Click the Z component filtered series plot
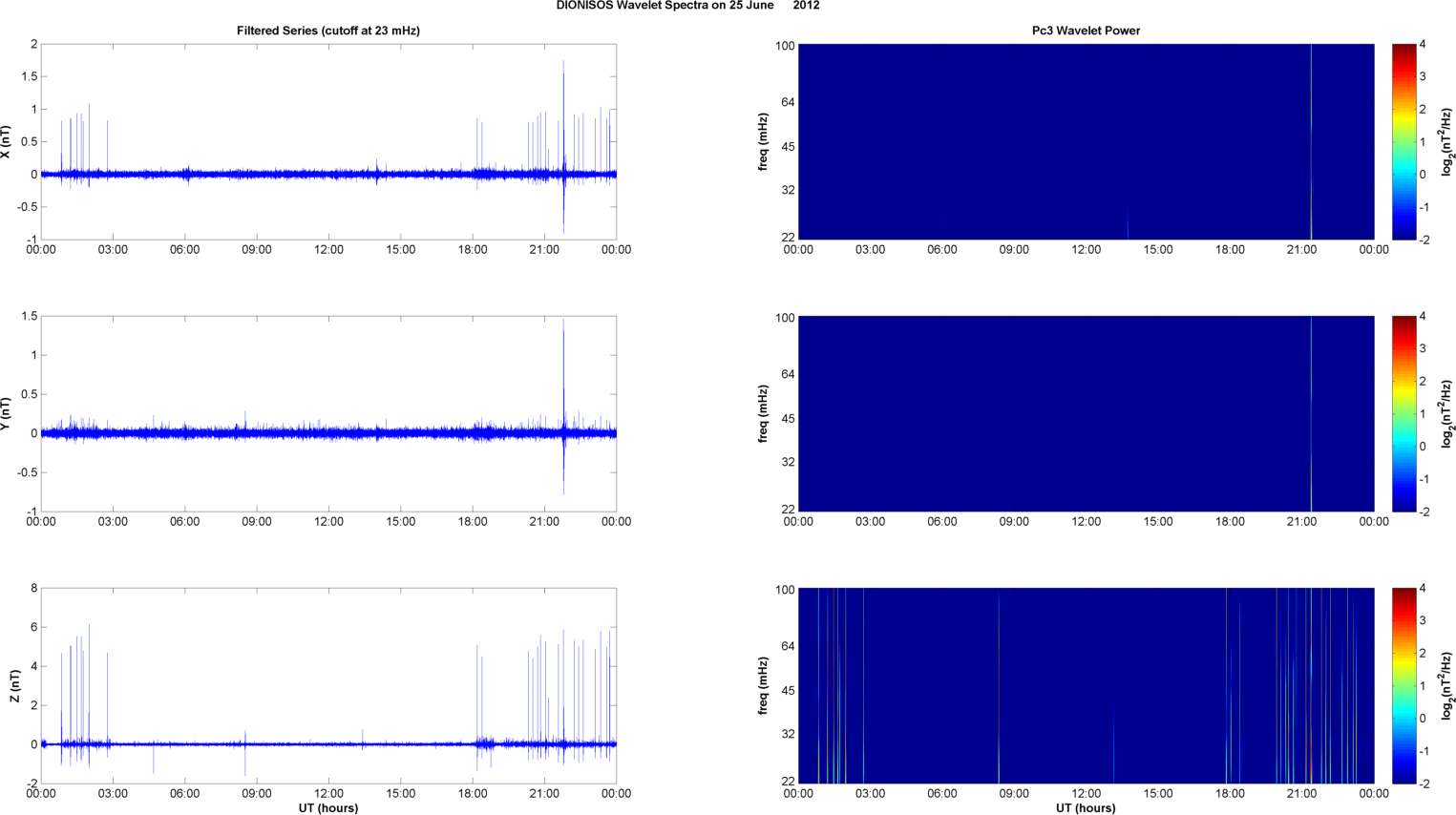 [x=328, y=686]
